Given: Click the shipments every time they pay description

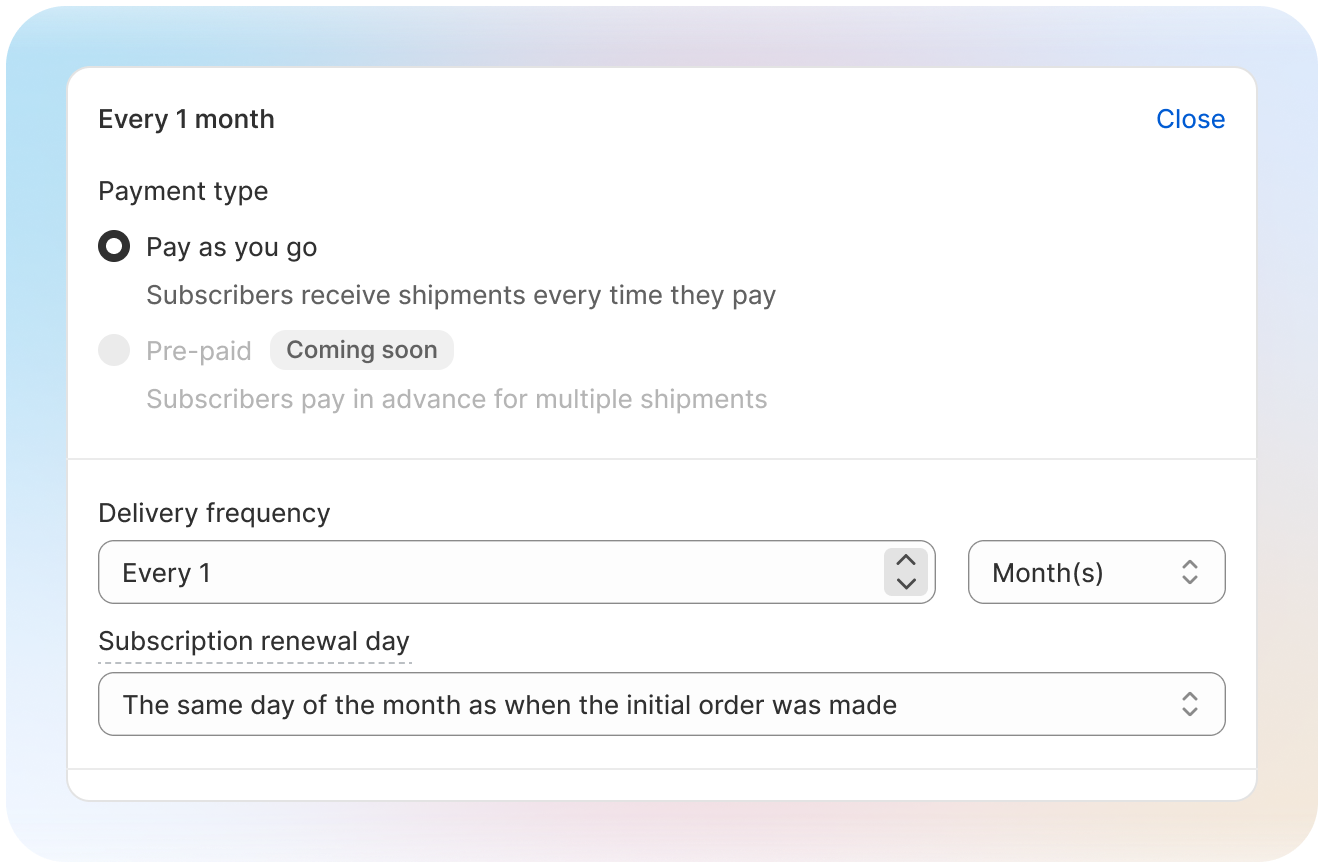Looking at the screenshot, I should [461, 296].
